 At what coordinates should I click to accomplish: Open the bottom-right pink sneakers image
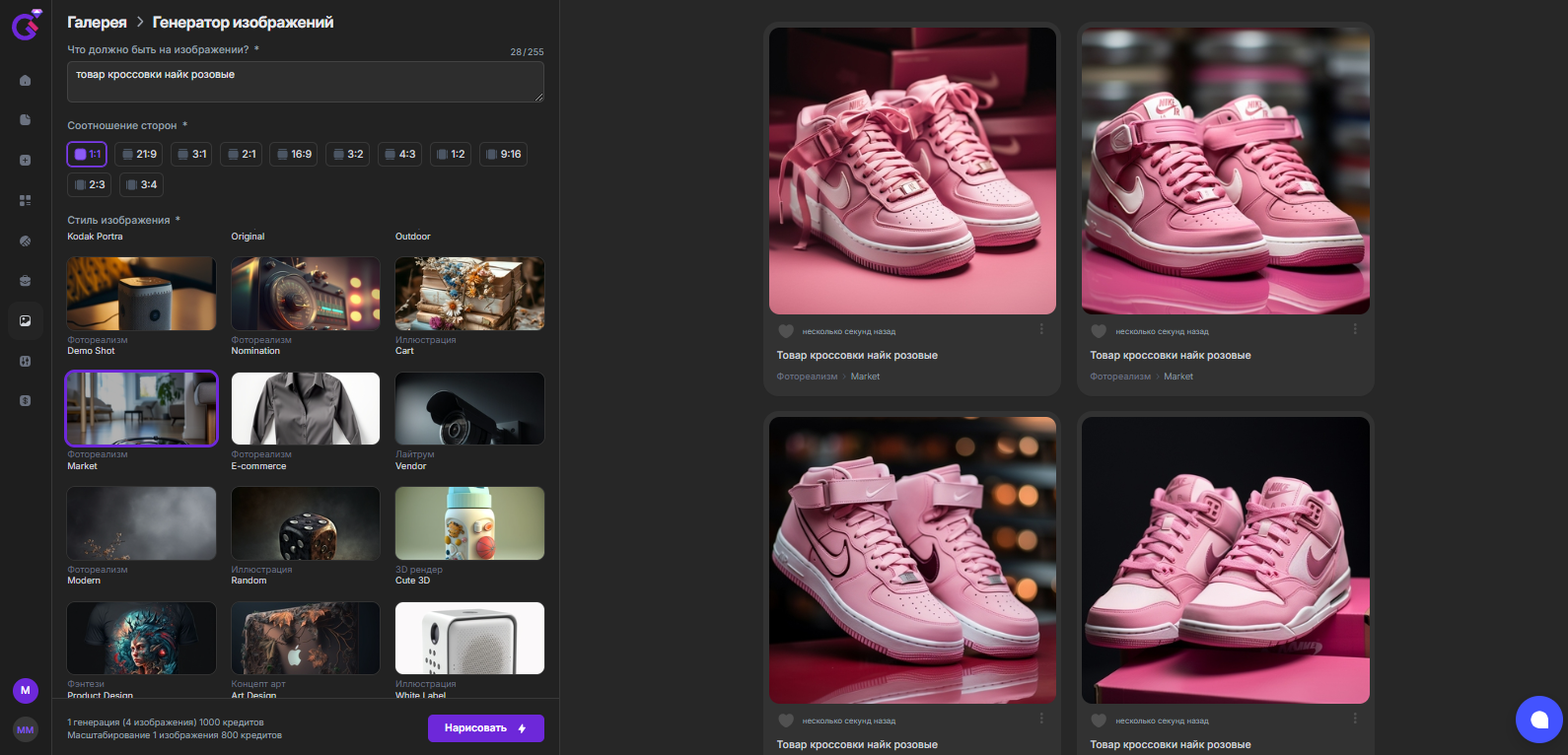point(1226,560)
